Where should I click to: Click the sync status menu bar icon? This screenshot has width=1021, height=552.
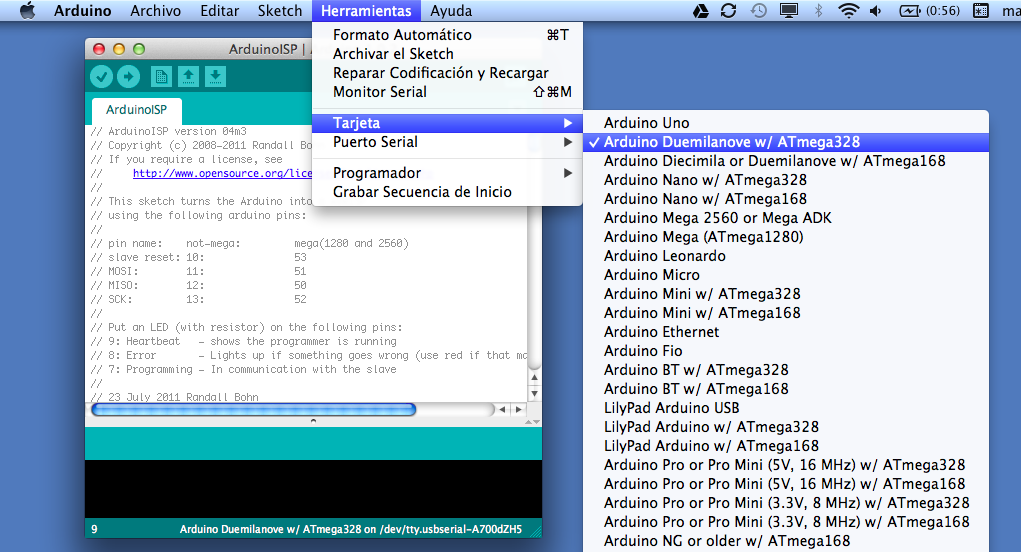pyautogui.click(x=729, y=10)
